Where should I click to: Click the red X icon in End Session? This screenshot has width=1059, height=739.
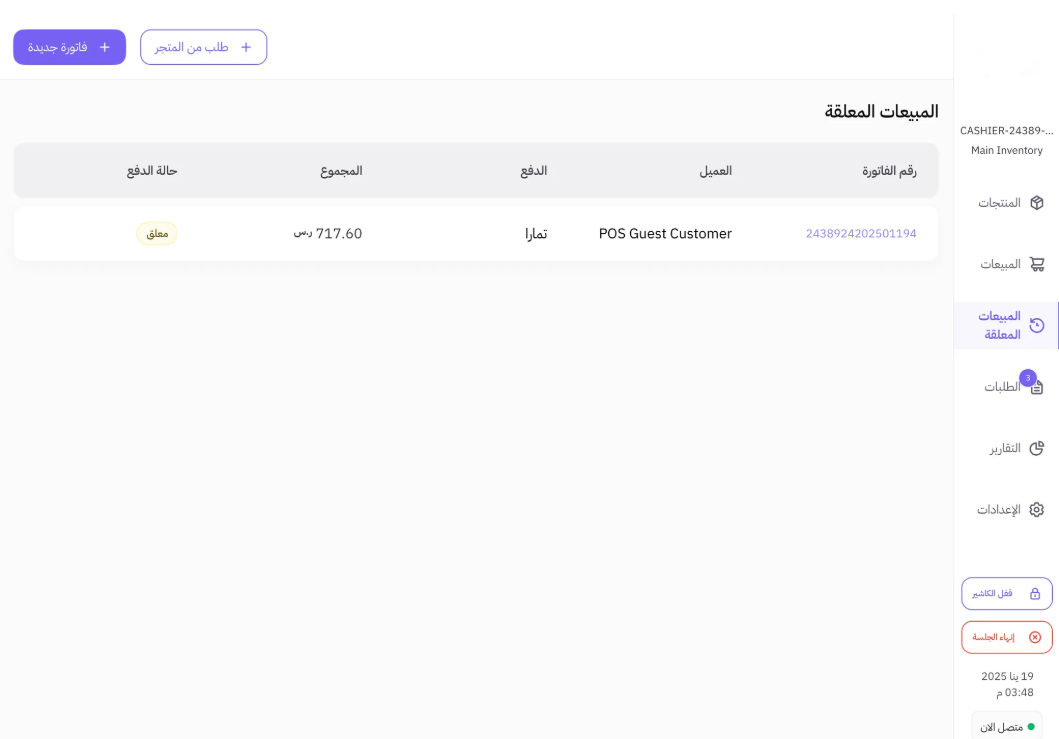[x=1035, y=637]
